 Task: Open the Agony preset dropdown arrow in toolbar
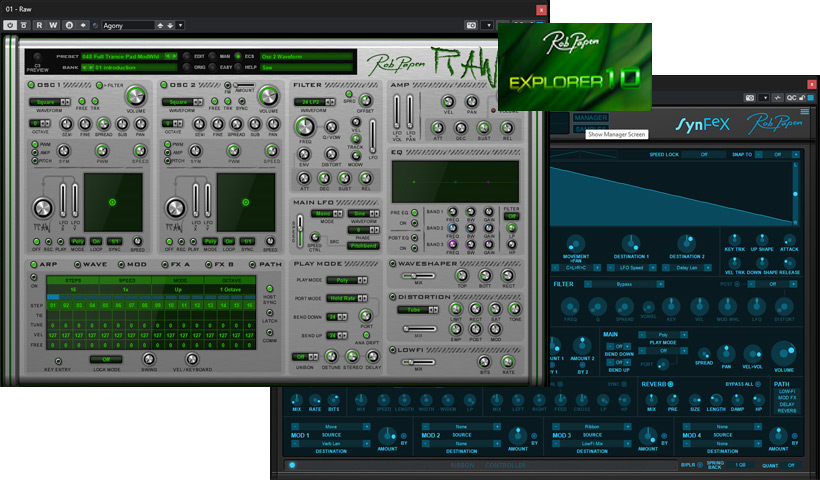tap(180, 25)
